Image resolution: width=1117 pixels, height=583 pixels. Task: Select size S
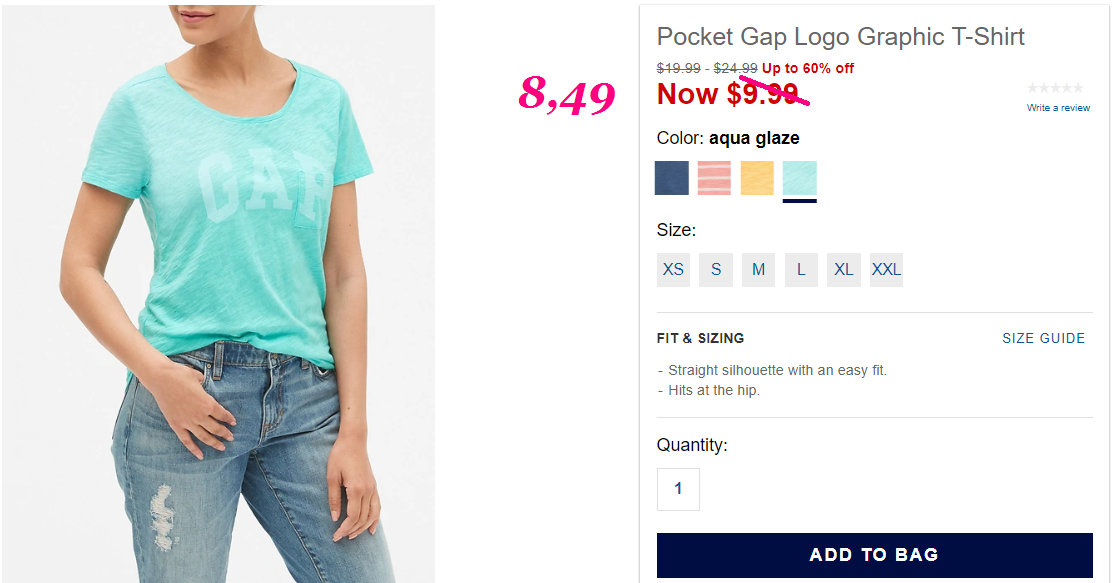point(716,269)
